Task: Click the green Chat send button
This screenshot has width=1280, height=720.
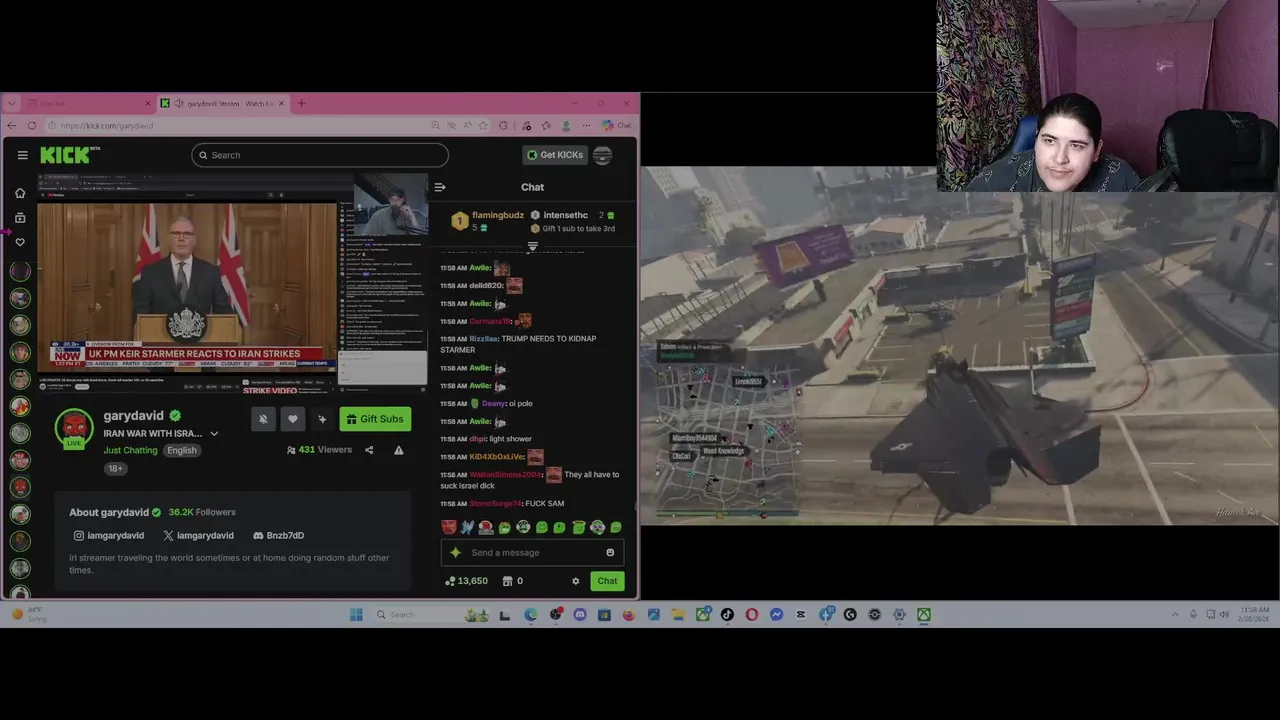Action: [x=607, y=581]
